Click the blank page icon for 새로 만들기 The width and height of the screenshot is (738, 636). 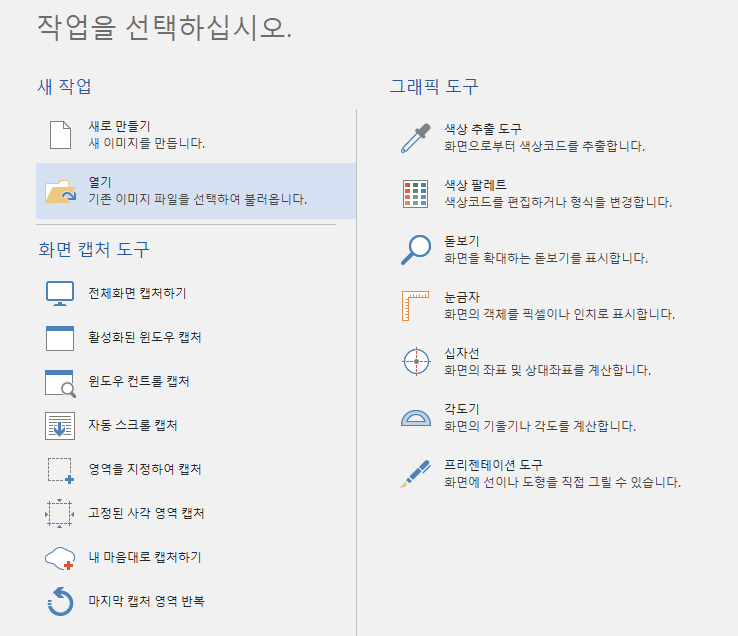coord(60,135)
